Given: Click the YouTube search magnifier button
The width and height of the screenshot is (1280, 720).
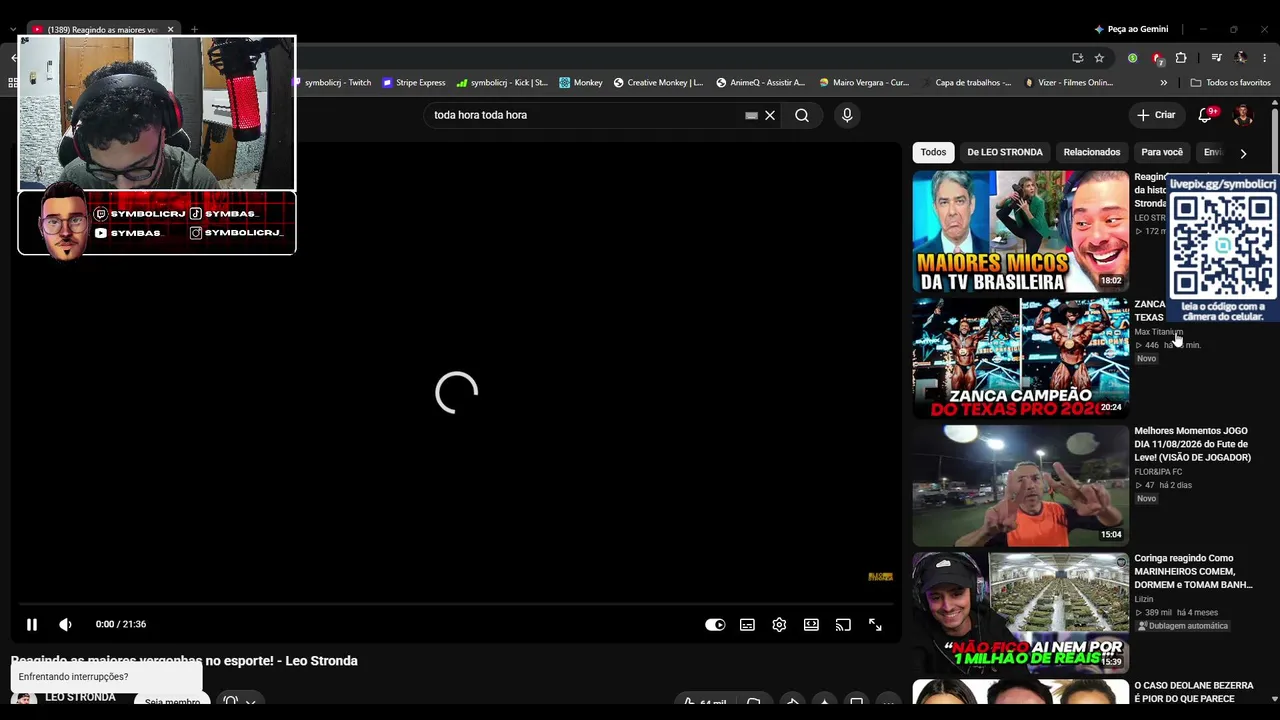Looking at the screenshot, I should coord(802,115).
